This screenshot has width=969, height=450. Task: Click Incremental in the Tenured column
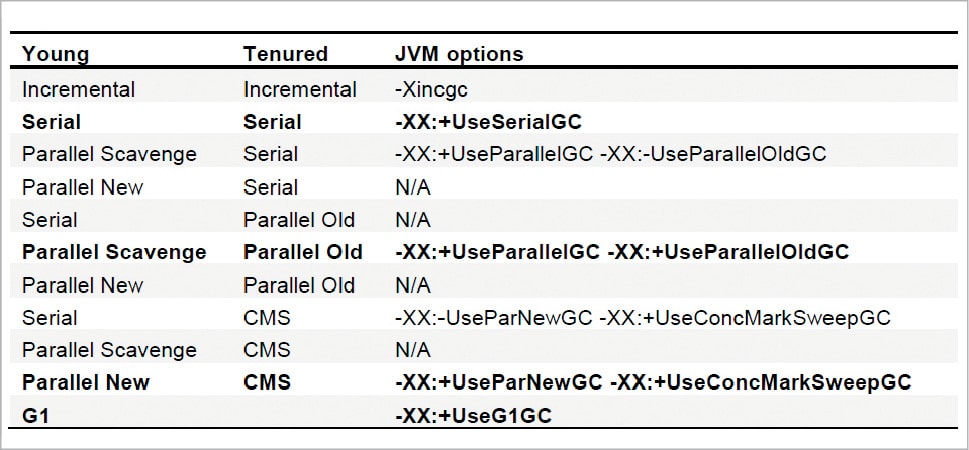point(300,89)
